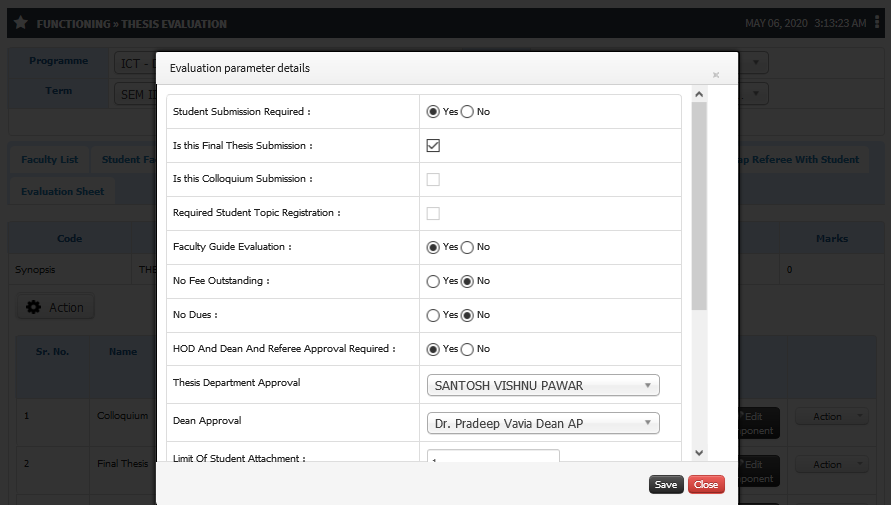
Task: Check Required Student Topic Registration box
Action: [433, 214]
